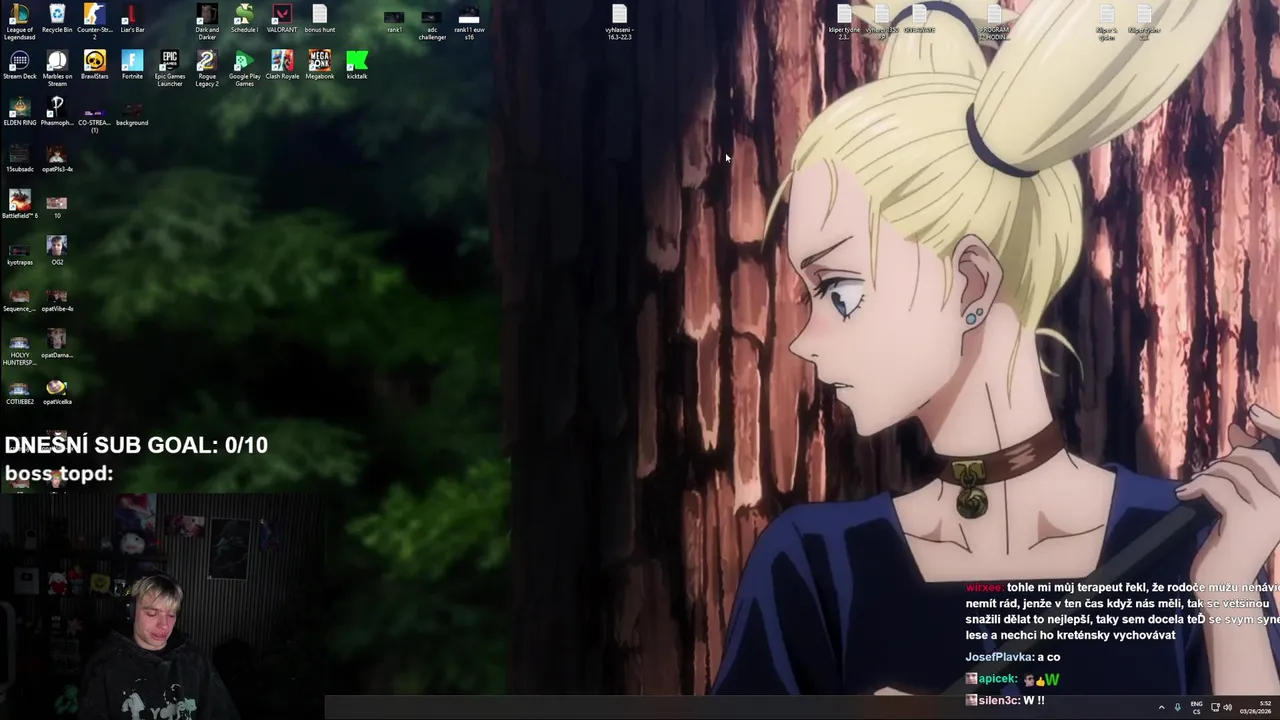
Task: Open the Megabonk shortcut
Action: coord(320,65)
